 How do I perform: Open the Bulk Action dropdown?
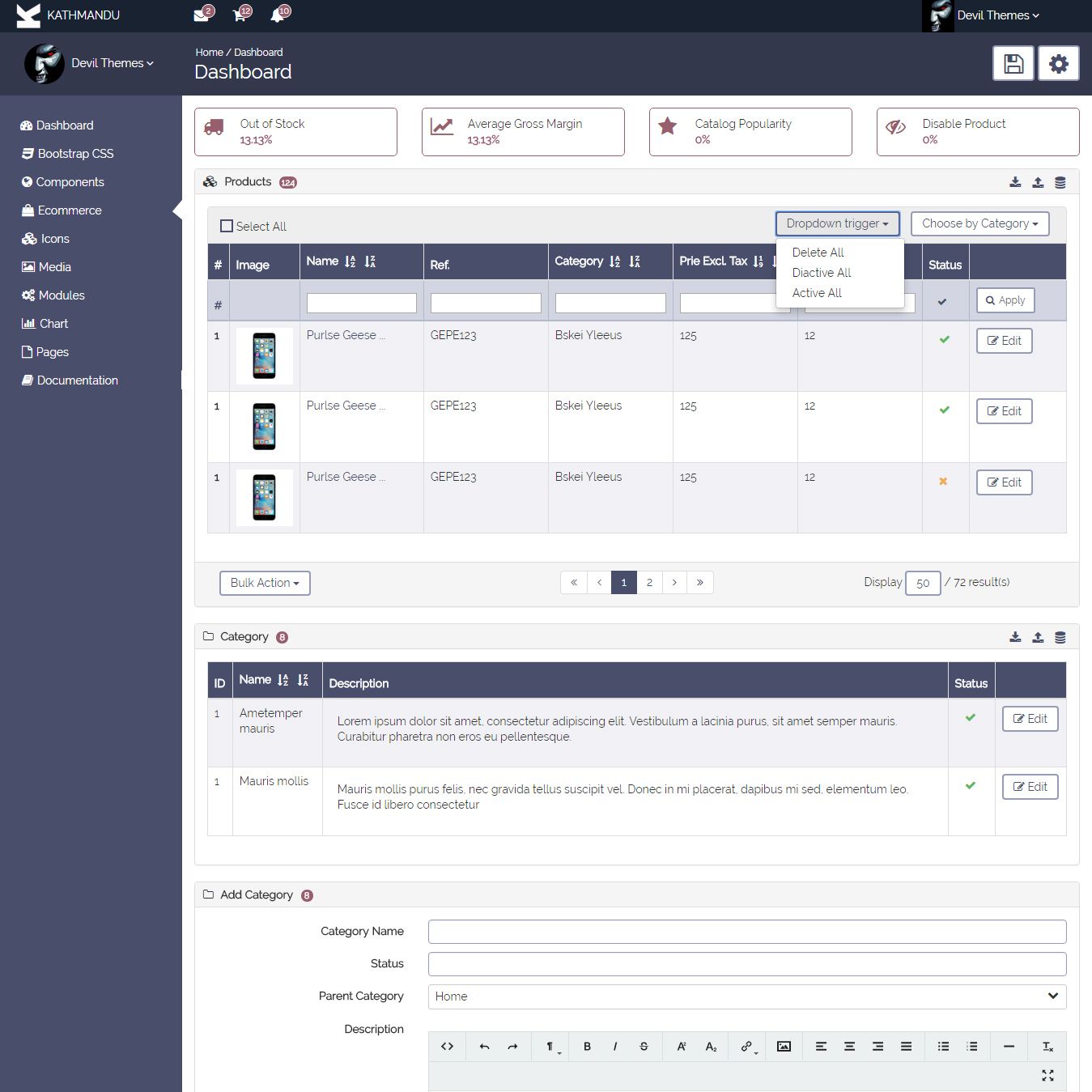pos(265,583)
